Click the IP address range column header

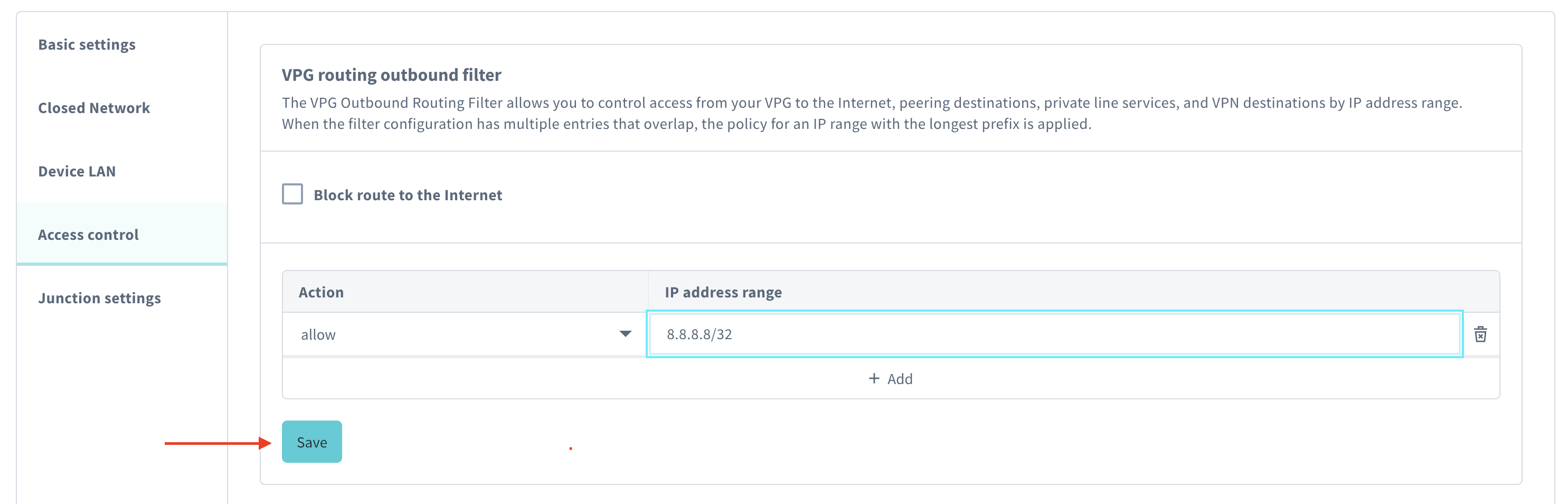pos(723,292)
